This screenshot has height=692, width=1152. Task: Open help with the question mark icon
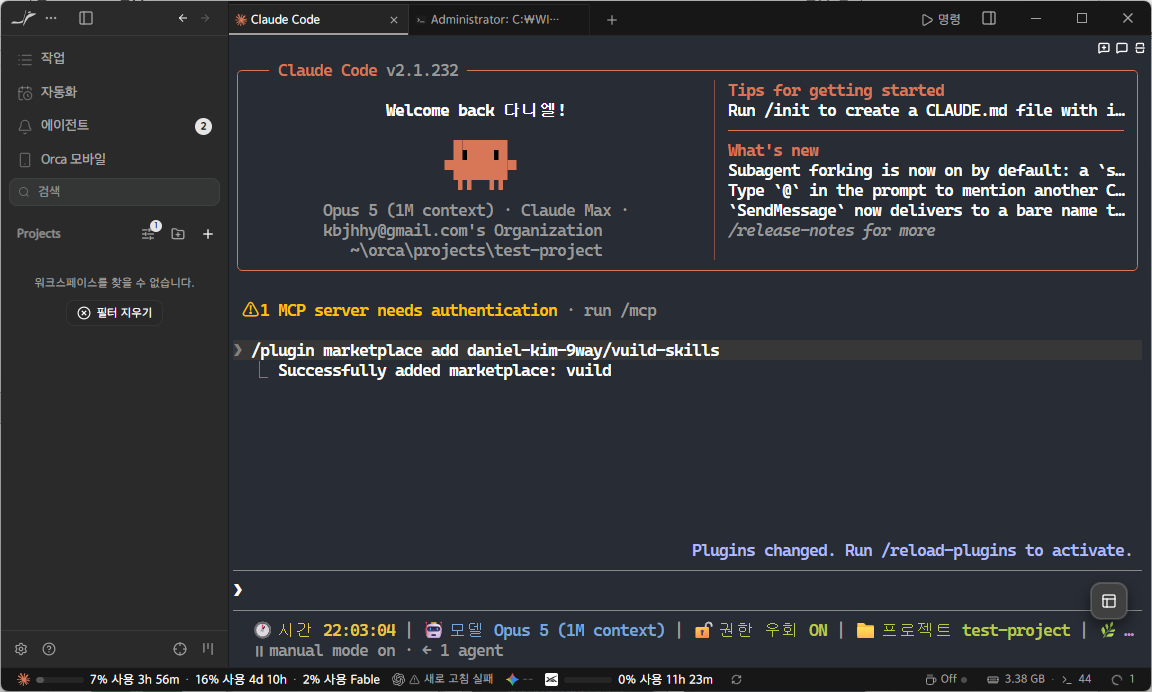[x=49, y=649]
